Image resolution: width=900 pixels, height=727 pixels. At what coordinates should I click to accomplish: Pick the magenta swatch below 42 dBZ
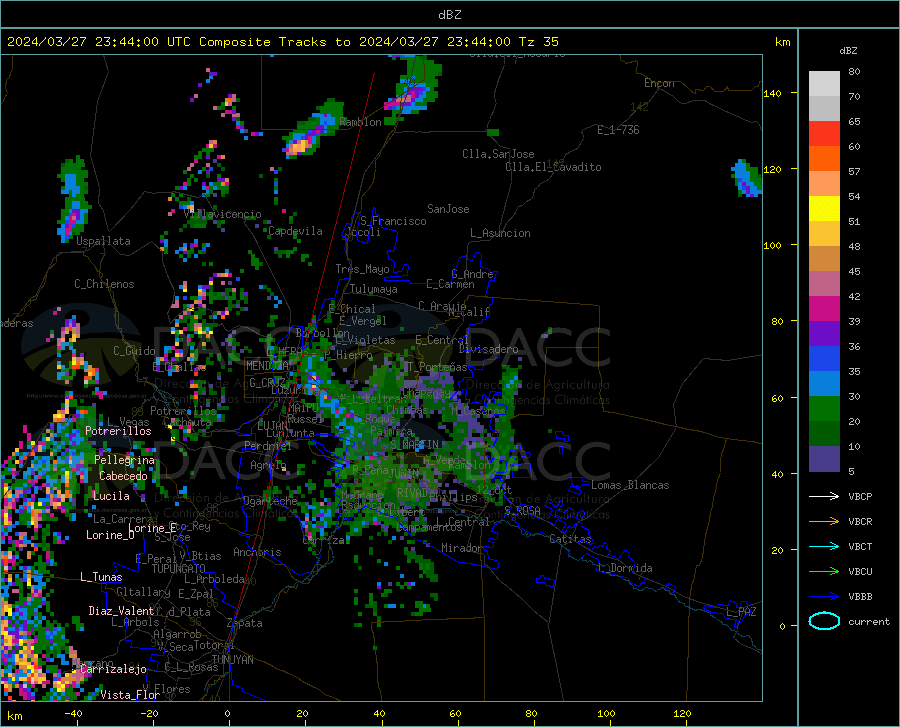point(824,309)
